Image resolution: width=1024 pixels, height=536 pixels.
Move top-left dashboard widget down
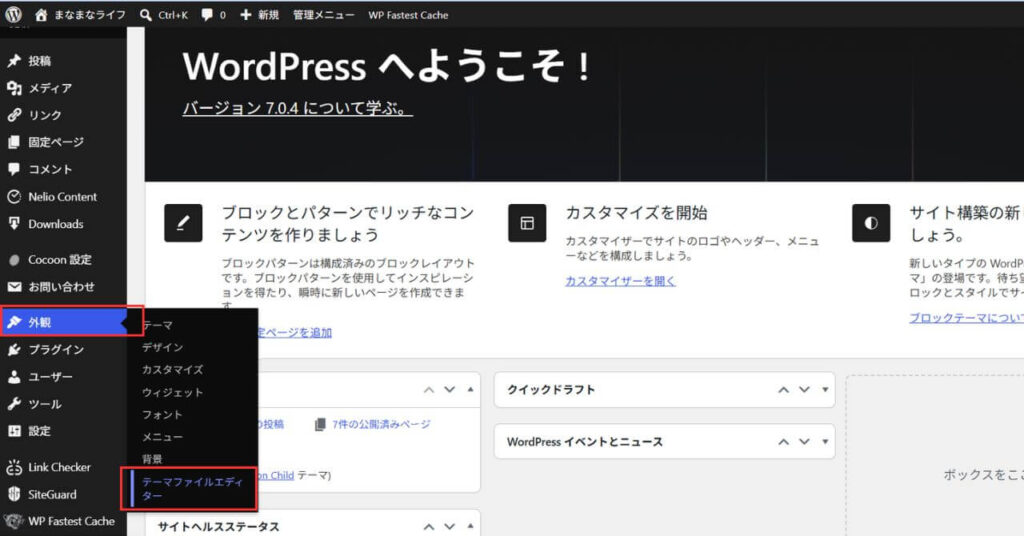click(x=450, y=390)
